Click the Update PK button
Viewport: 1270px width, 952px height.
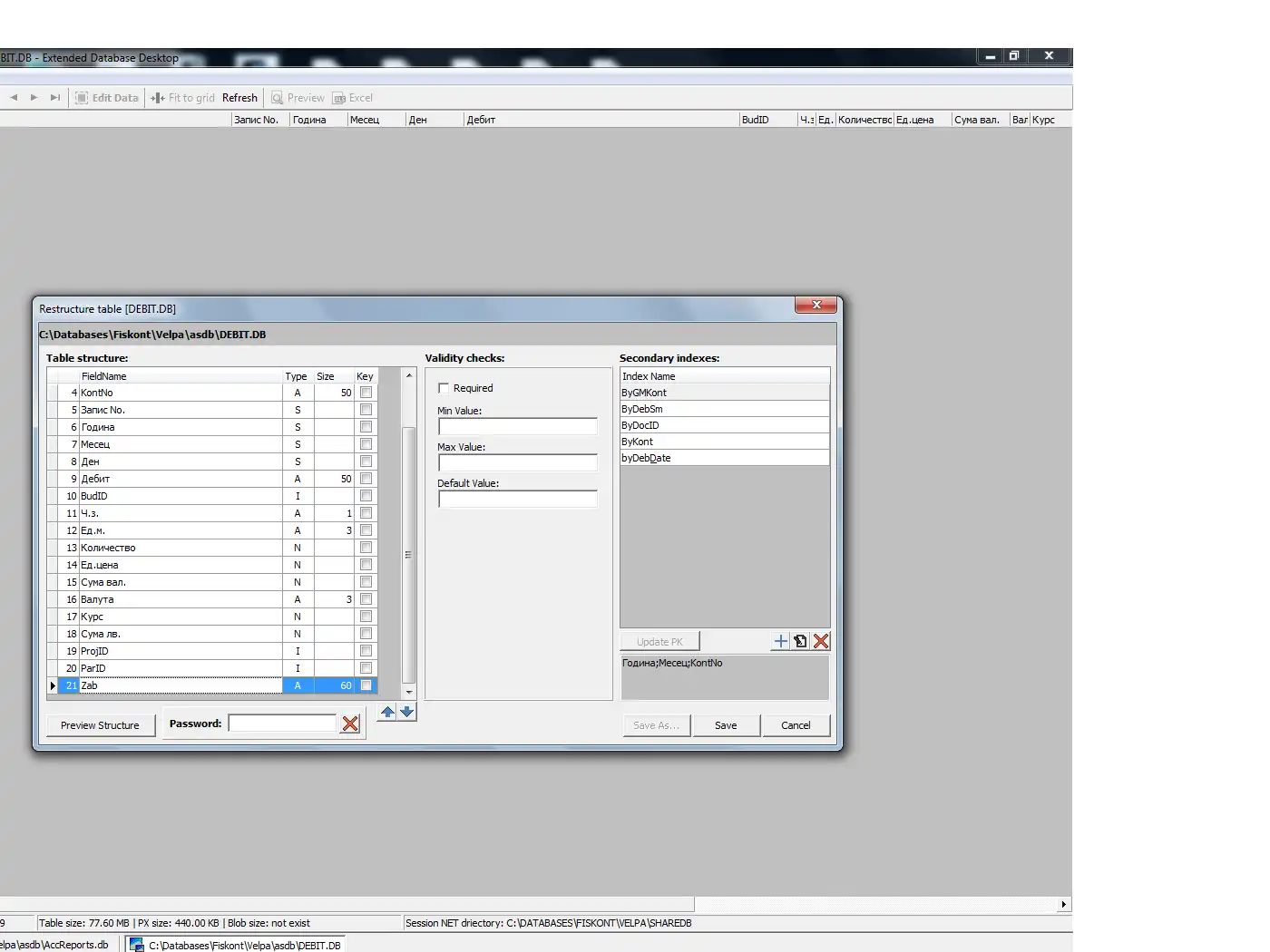tap(659, 642)
